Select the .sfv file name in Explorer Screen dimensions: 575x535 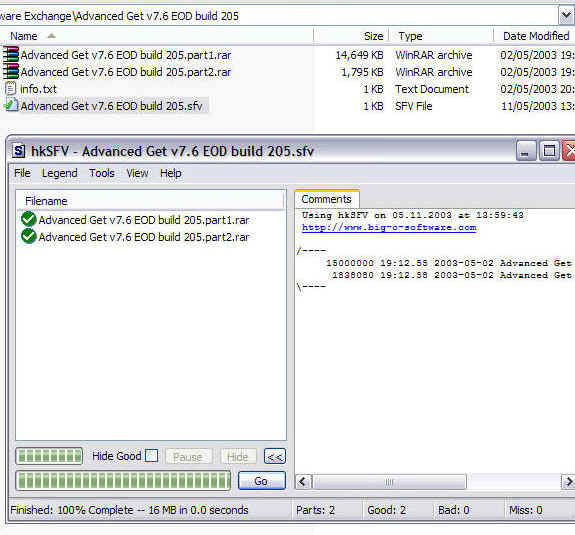tap(112, 106)
